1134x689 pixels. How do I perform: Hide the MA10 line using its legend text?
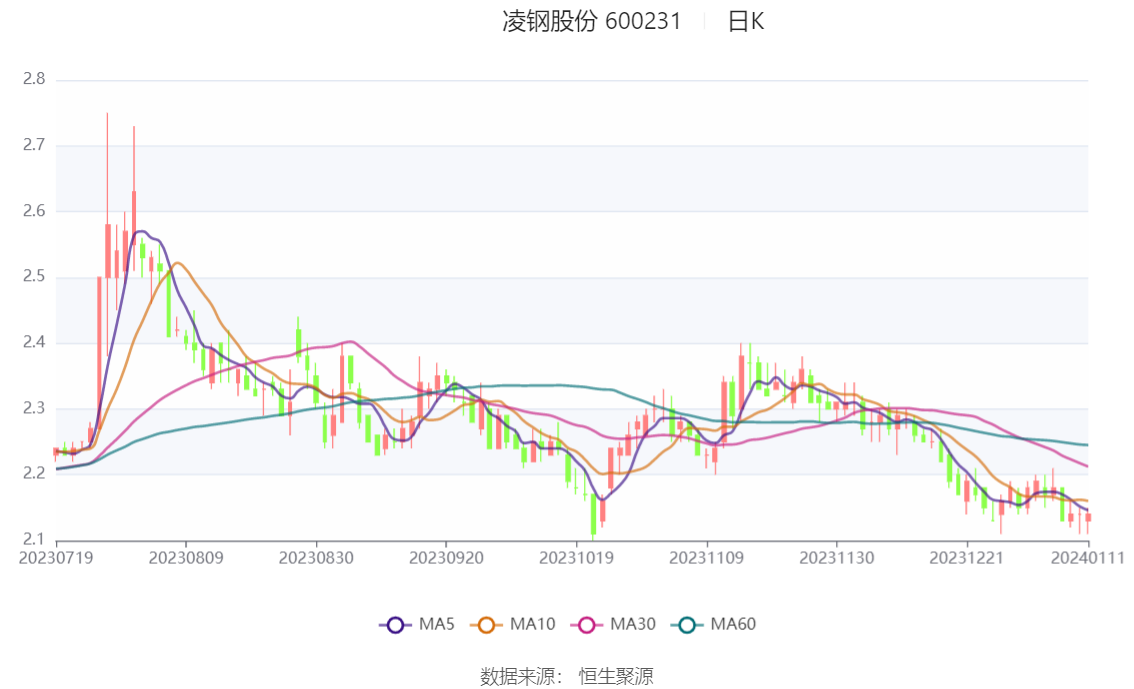pyautogui.click(x=532, y=625)
